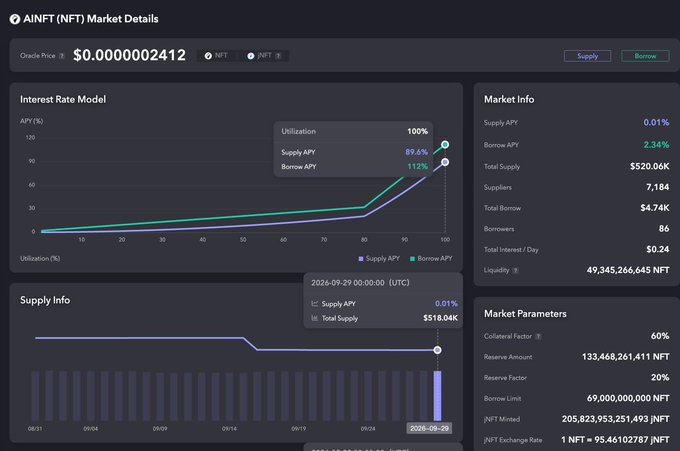The height and width of the screenshot is (451, 680).
Task: Click the 09/14 date axis label
Action: pos(229,428)
